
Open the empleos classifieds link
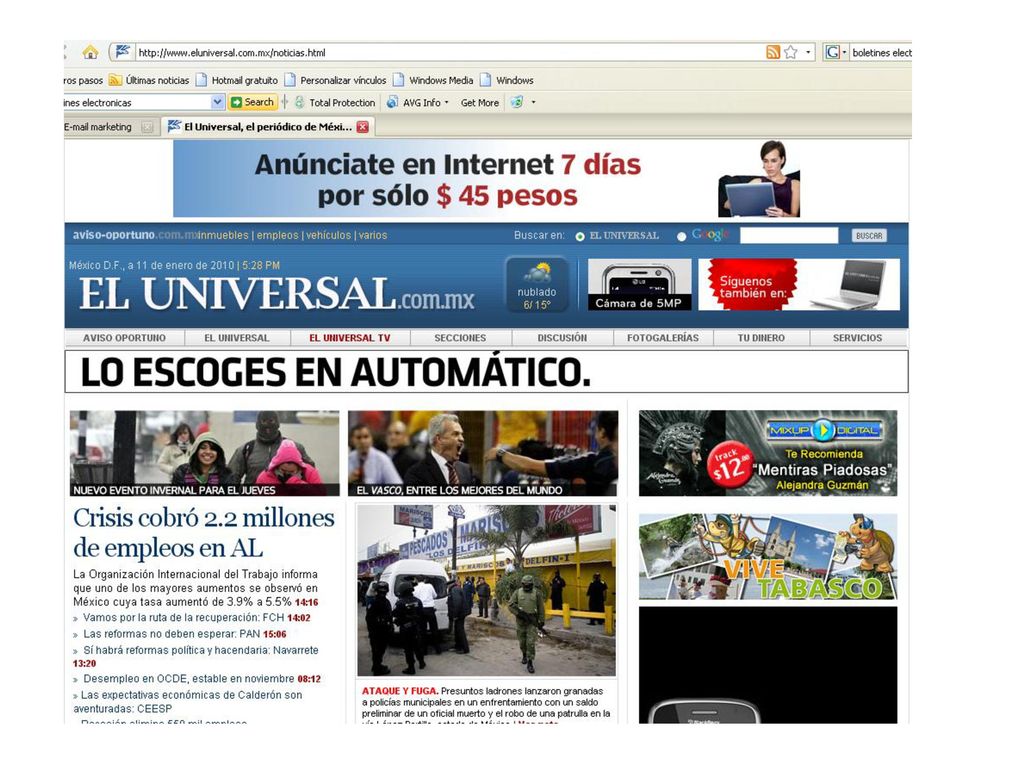278,235
